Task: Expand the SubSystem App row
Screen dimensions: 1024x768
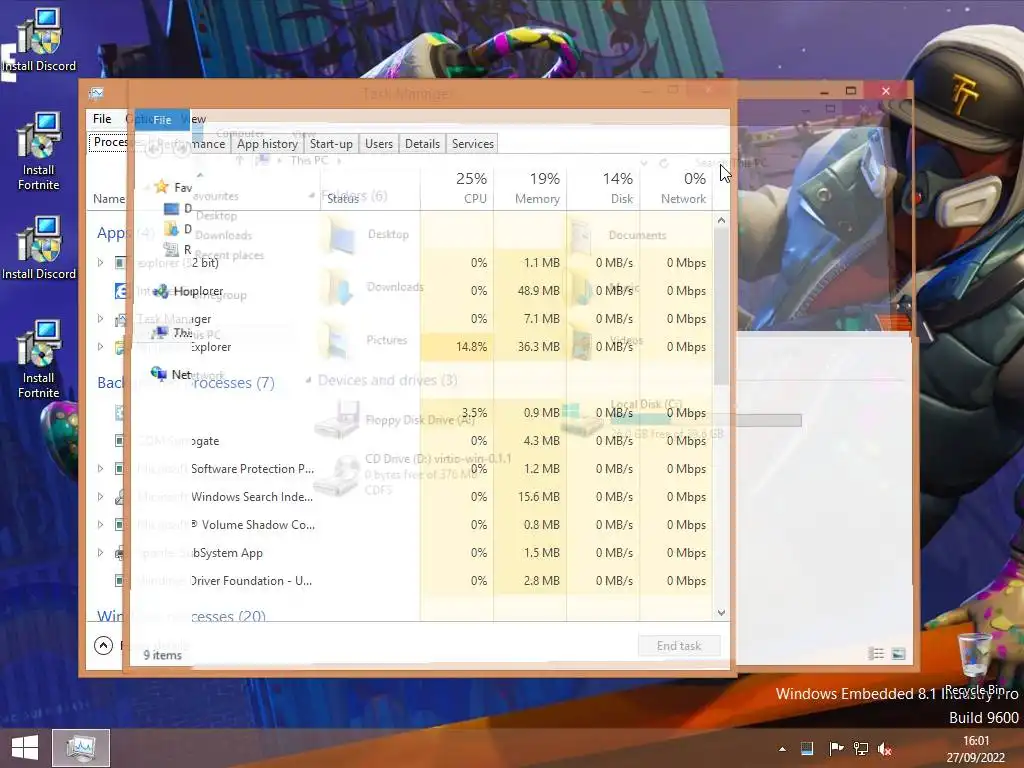Action: 100,552
